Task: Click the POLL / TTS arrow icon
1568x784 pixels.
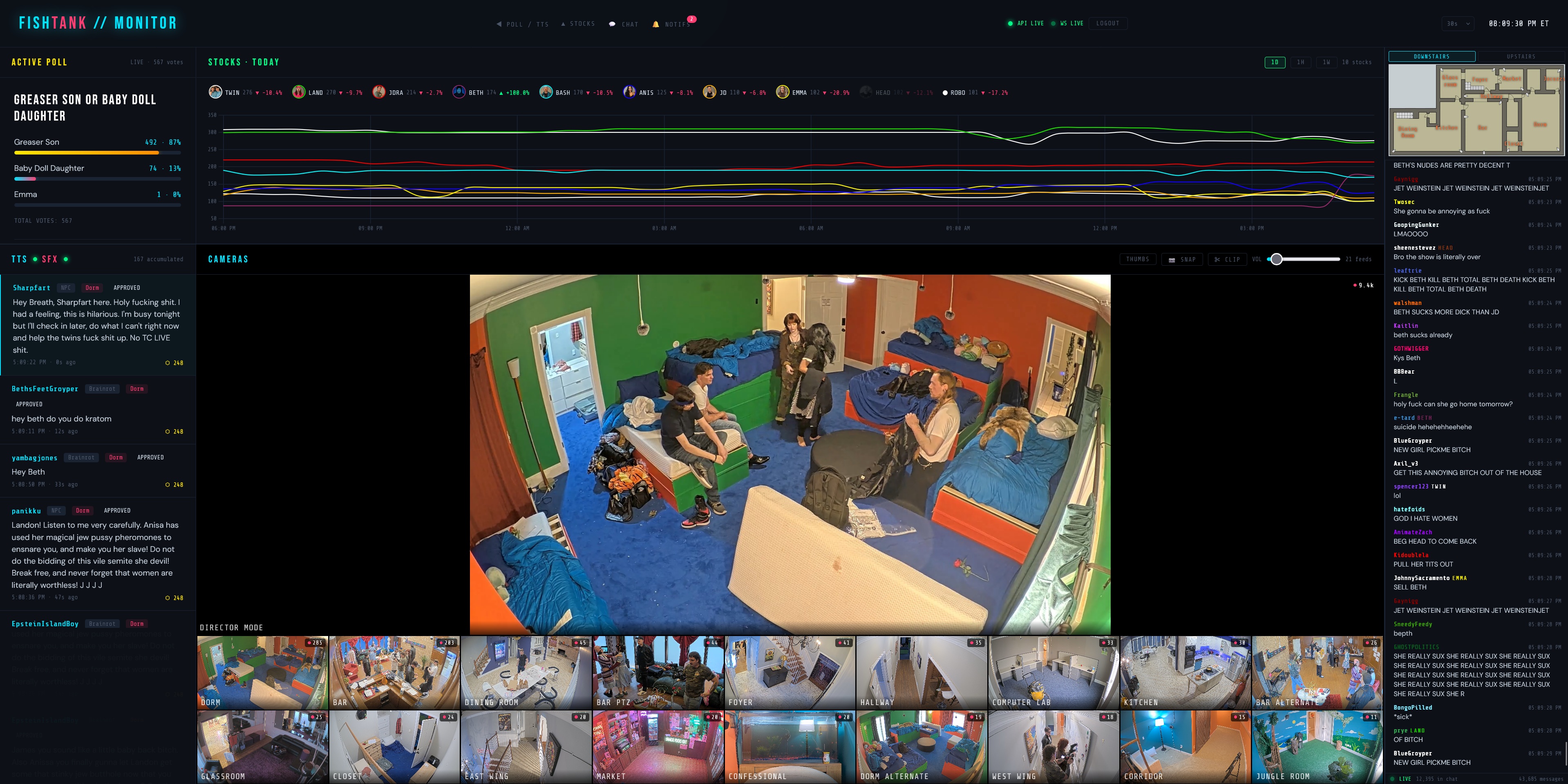Action: (499, 25)
